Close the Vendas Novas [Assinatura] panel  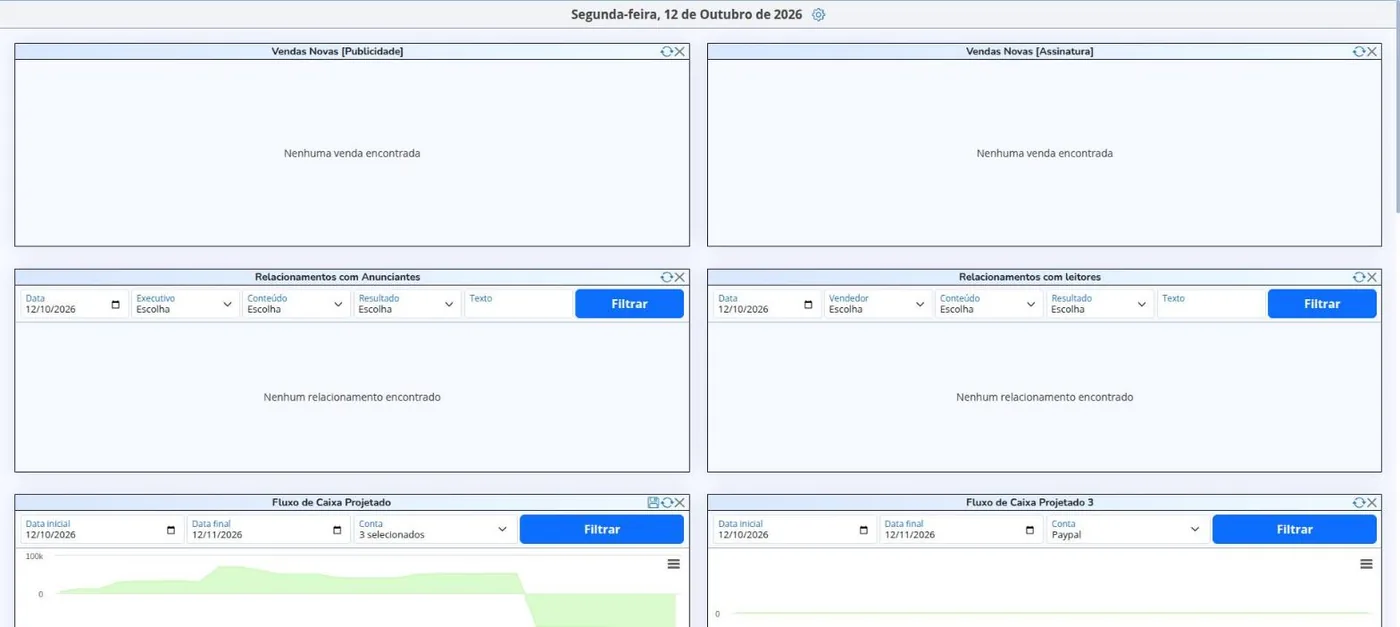pos(1372,51)
